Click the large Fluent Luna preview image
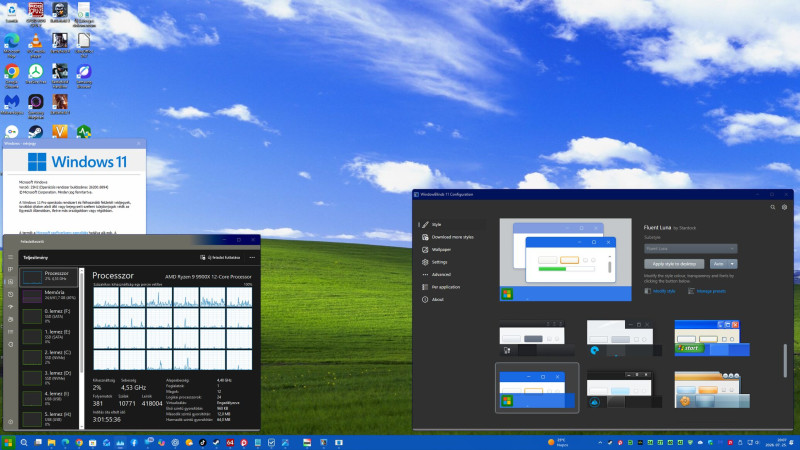 [x=565, y=260]
